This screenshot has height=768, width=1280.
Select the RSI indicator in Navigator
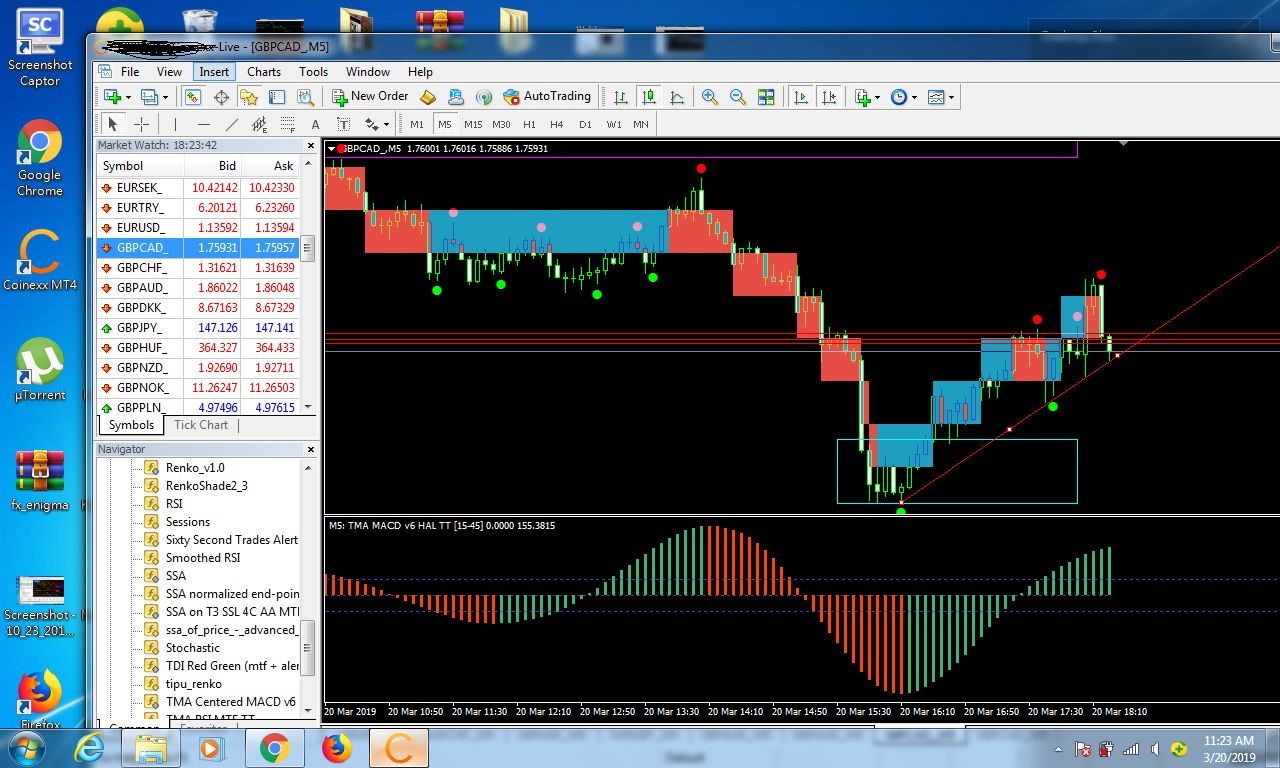click(174, 504)
